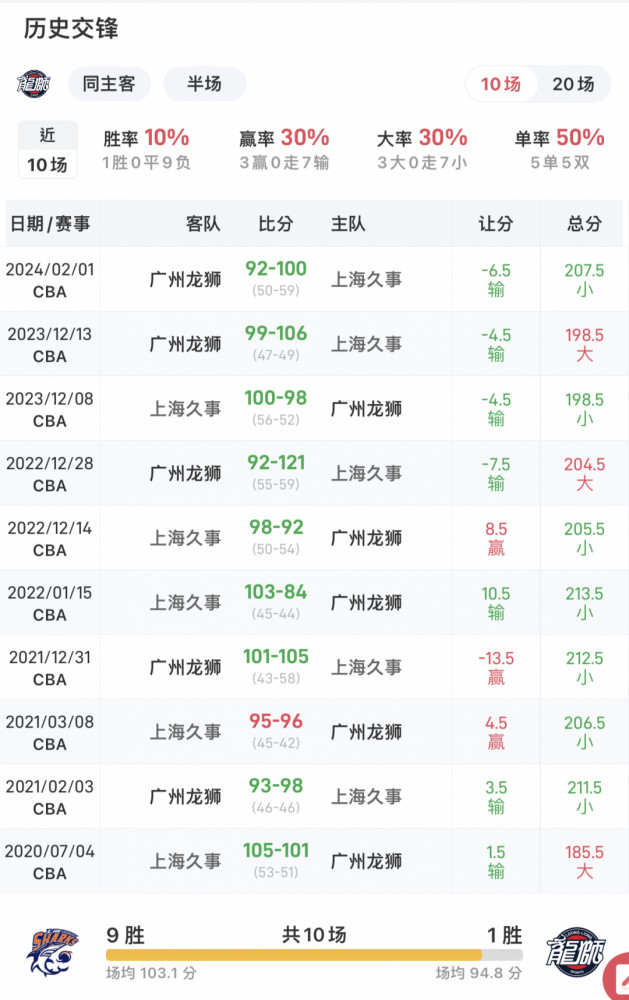Image resolution: width=629 pixels, height=1000 pixels.
Task: Toggle the 同主客 filter
Action: (109, 84)
